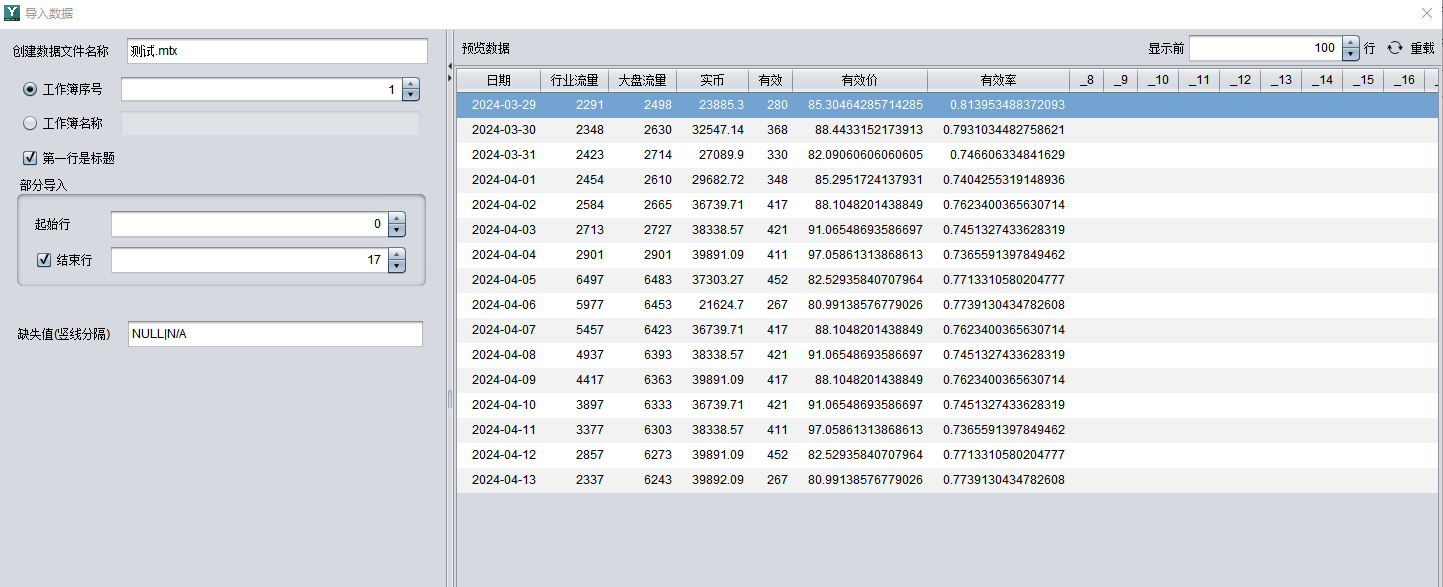
Task: Increase 显示前 row count with up arrow
Action: coord(1351,43)
